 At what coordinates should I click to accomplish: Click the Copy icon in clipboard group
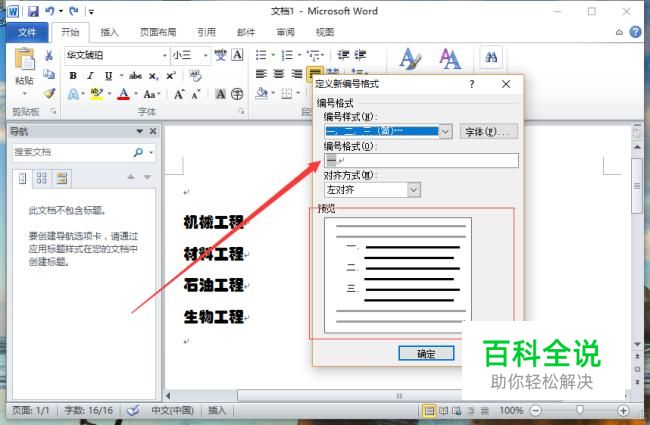[49, 74]
